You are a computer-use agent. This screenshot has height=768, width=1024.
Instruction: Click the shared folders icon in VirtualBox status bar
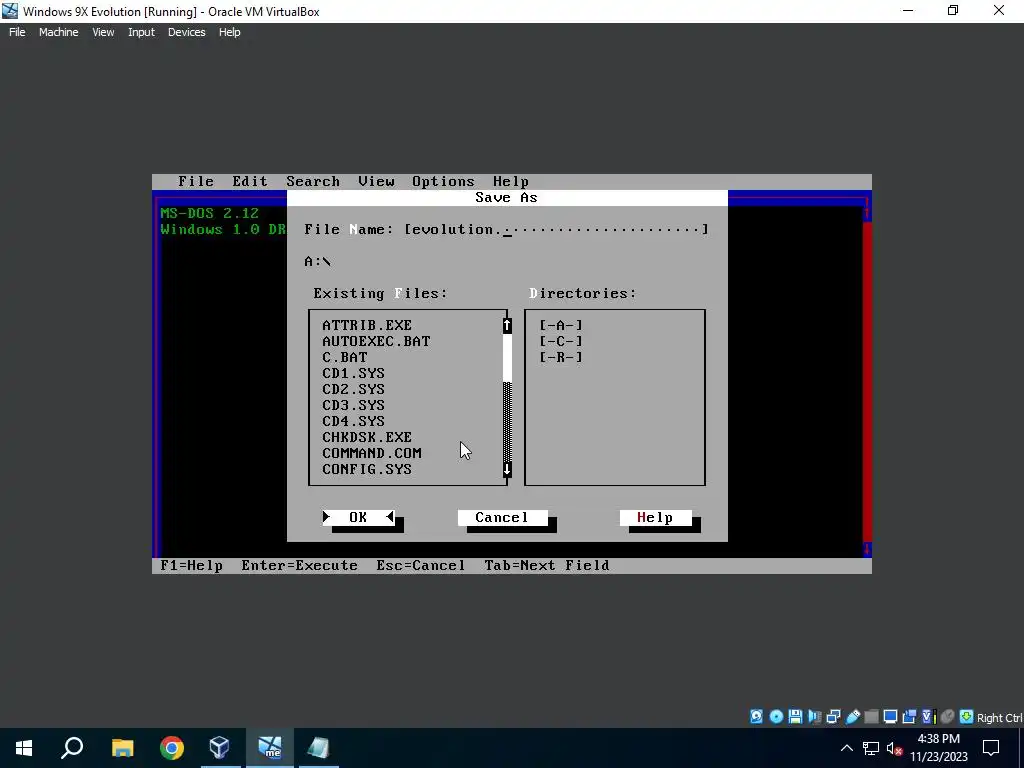pos(871,716)
